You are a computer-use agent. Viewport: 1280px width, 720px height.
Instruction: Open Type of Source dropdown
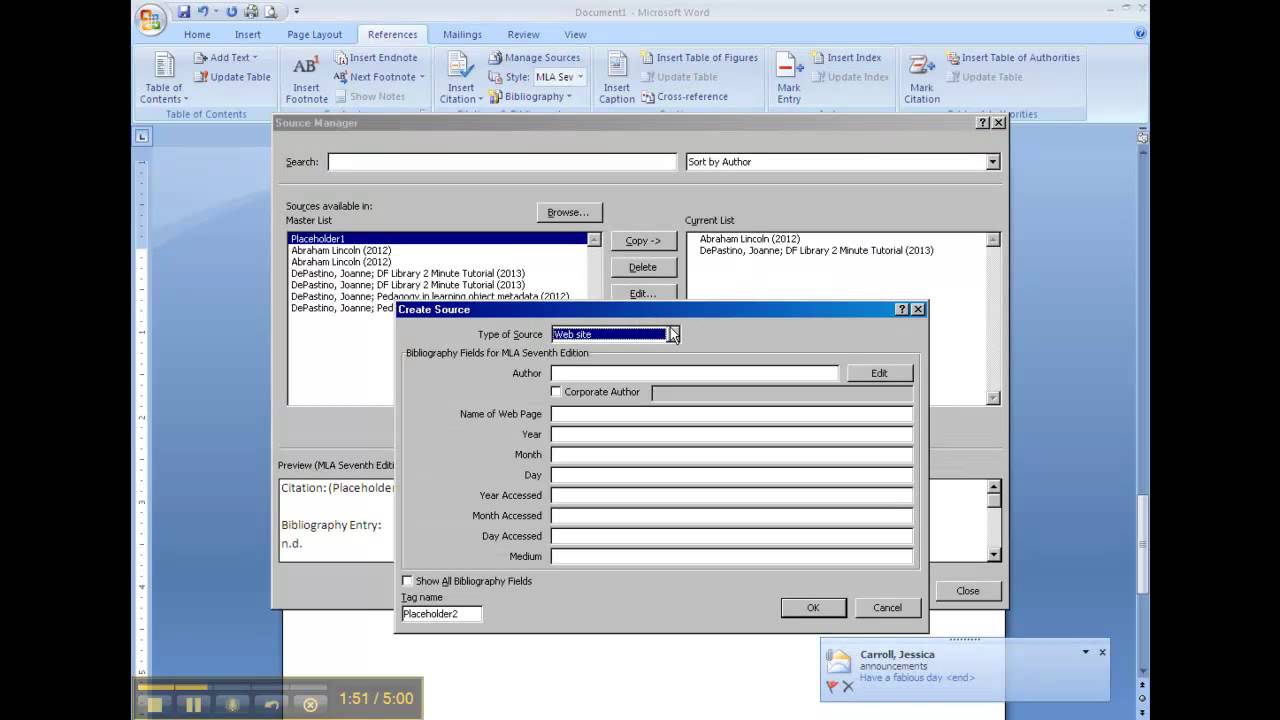point(673,334)
